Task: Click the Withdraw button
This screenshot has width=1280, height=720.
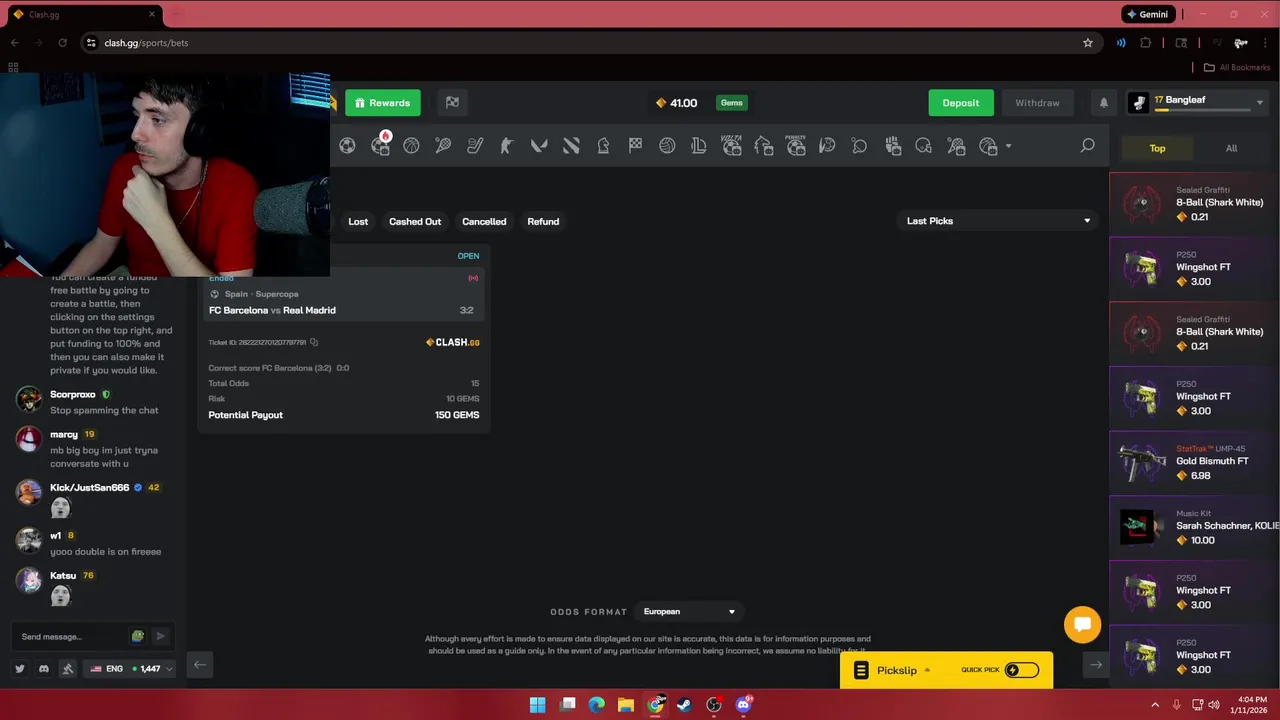Action: click(x=1037, y=103)
